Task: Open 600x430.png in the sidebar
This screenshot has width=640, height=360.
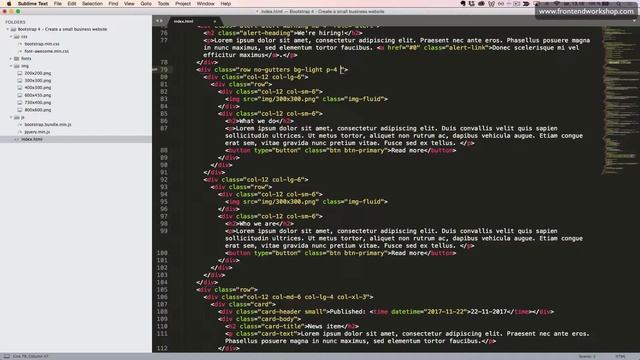Action: pos(38,96)
